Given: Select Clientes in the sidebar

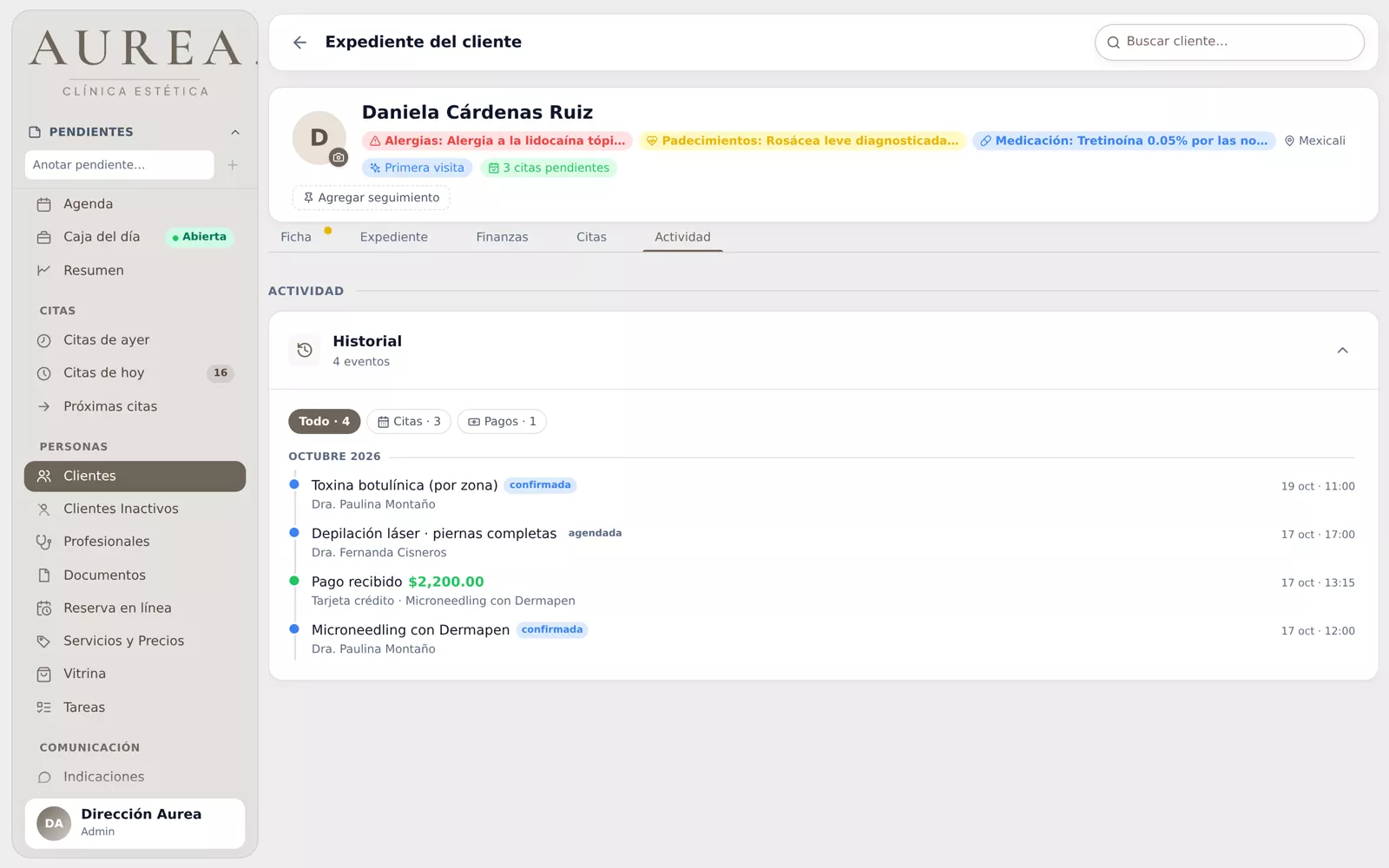Looking at the screenshot, I should (x=135, y=476).
